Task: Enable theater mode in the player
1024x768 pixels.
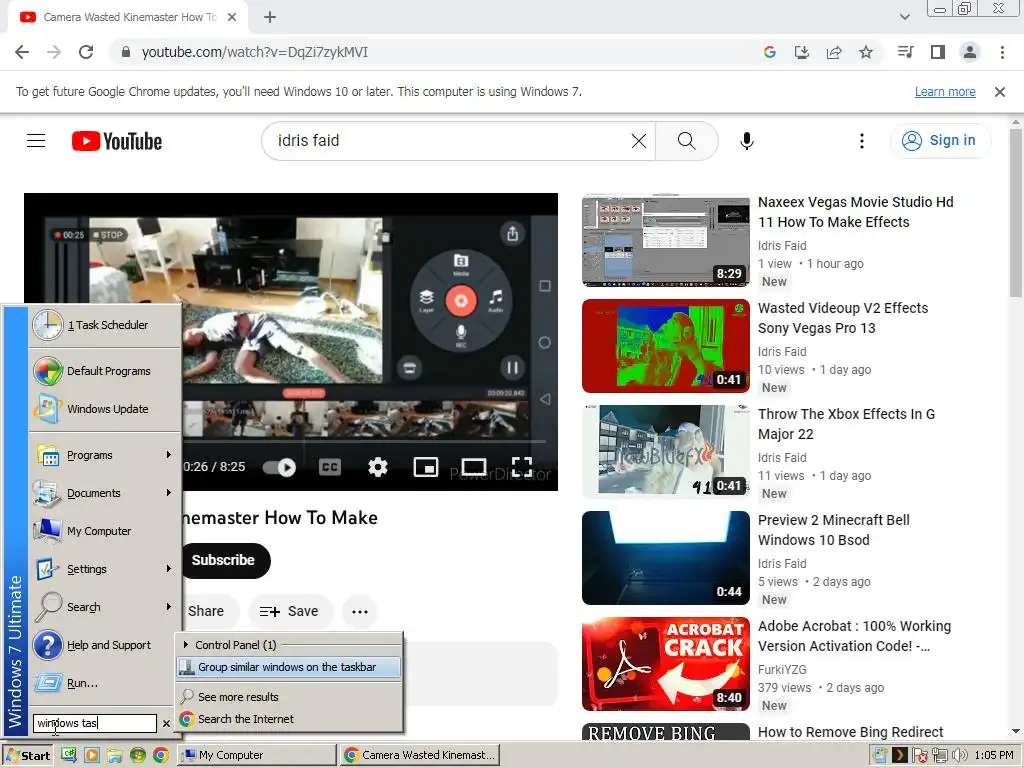Action: click(473, 467)
